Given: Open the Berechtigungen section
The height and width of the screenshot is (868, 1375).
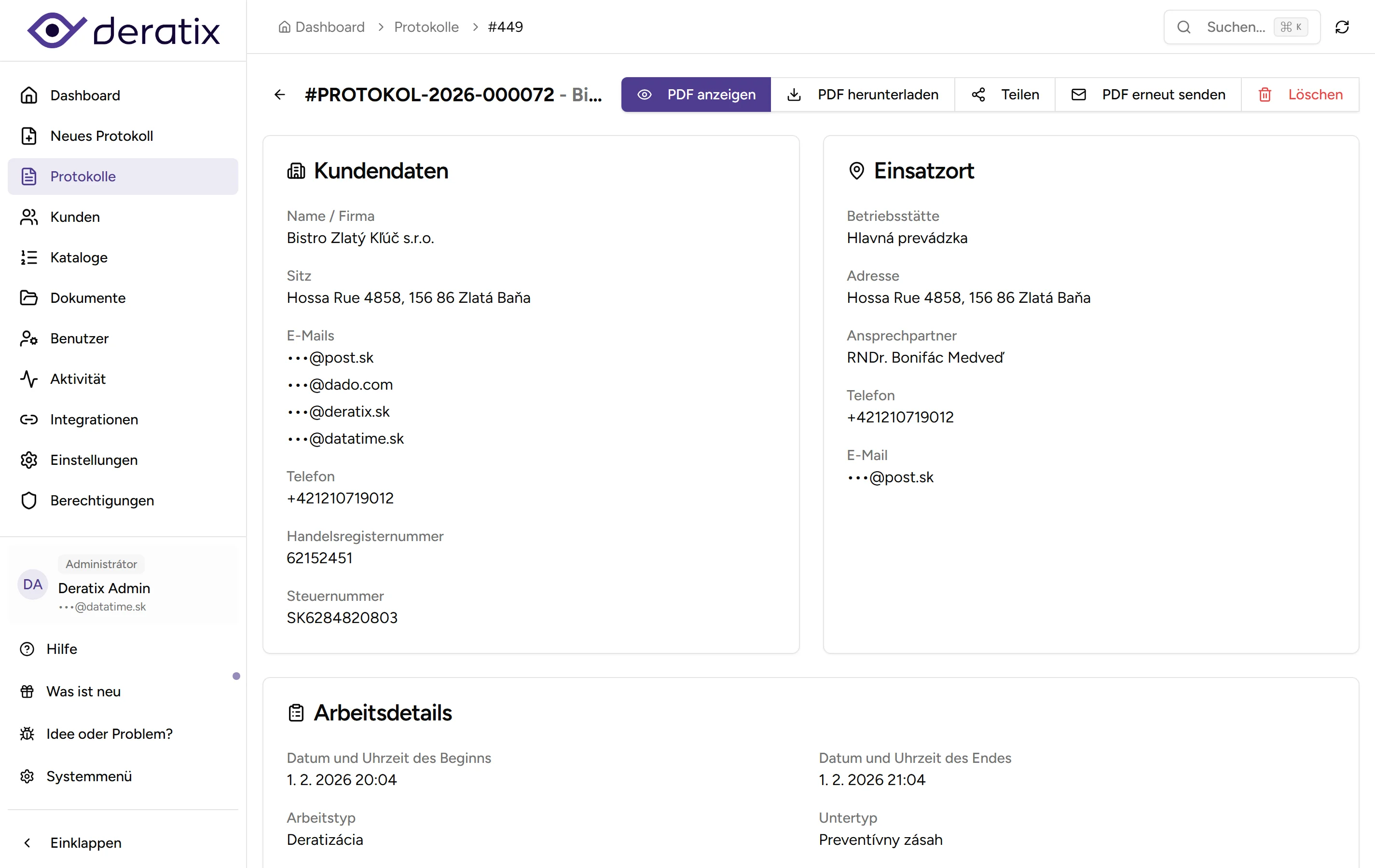Looking at the screenshot, I should [102, 501].
